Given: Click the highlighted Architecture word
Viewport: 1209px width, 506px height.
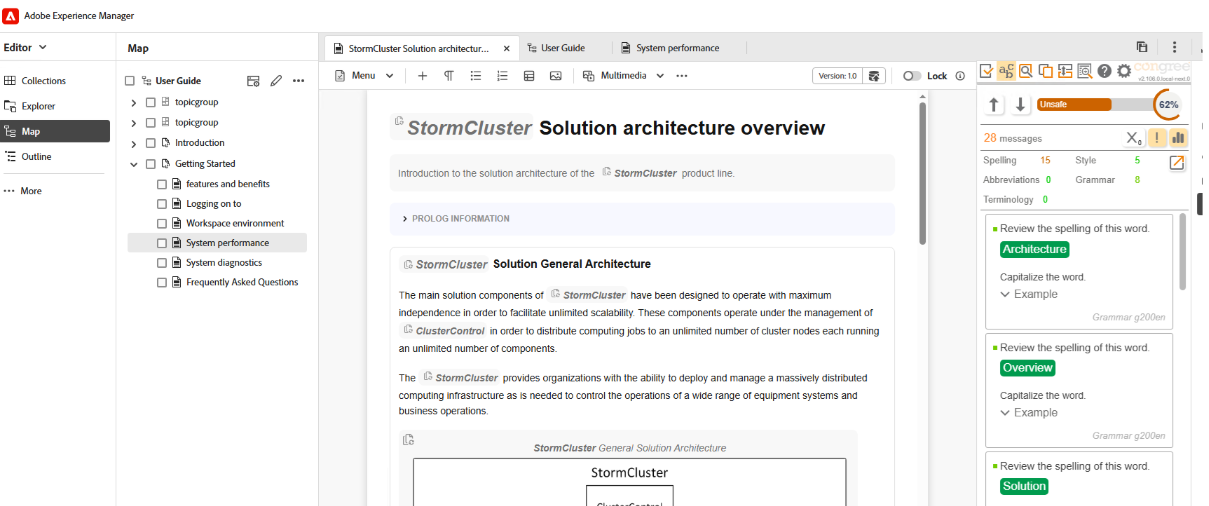Looking at the screenshot, I should [x=1035, y=249].
